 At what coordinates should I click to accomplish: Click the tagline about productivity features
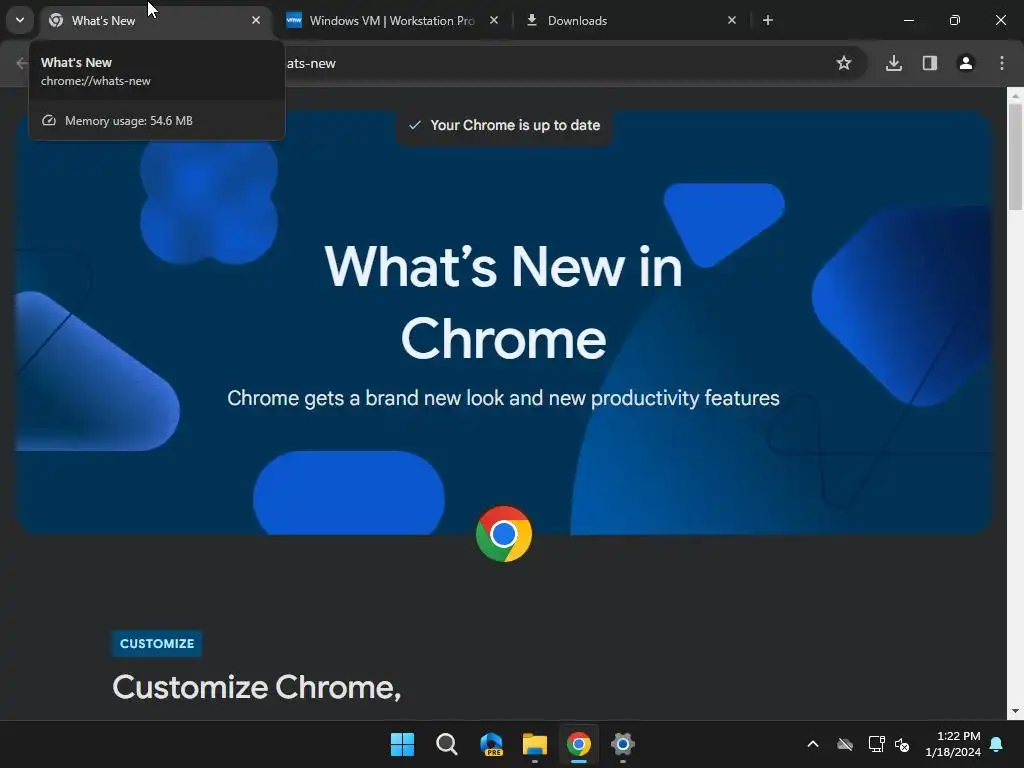504,398
